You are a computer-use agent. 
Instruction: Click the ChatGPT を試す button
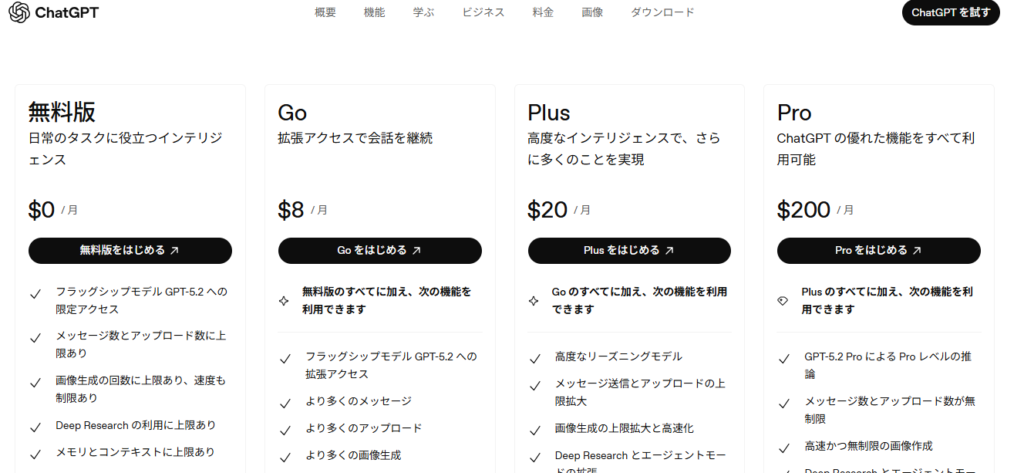point(950,13)
